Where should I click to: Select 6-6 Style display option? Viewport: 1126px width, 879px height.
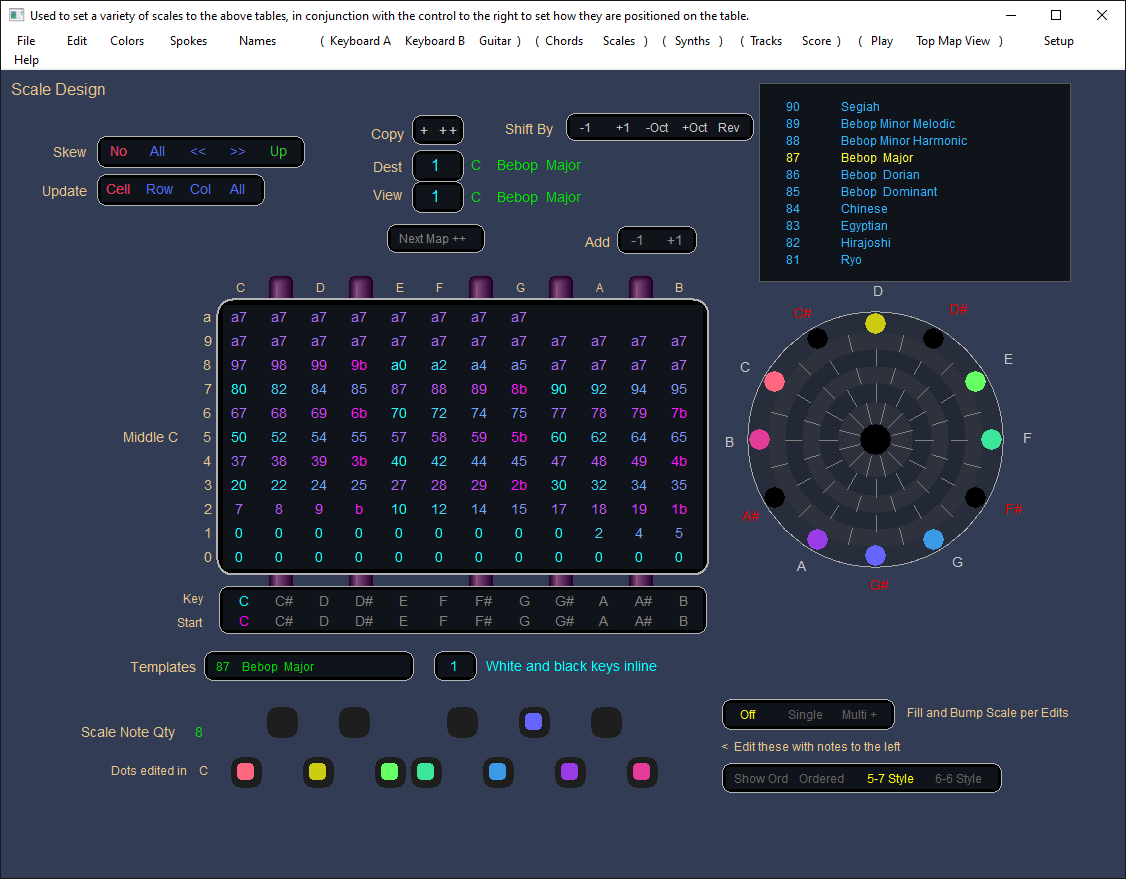(x=958, y=779)
